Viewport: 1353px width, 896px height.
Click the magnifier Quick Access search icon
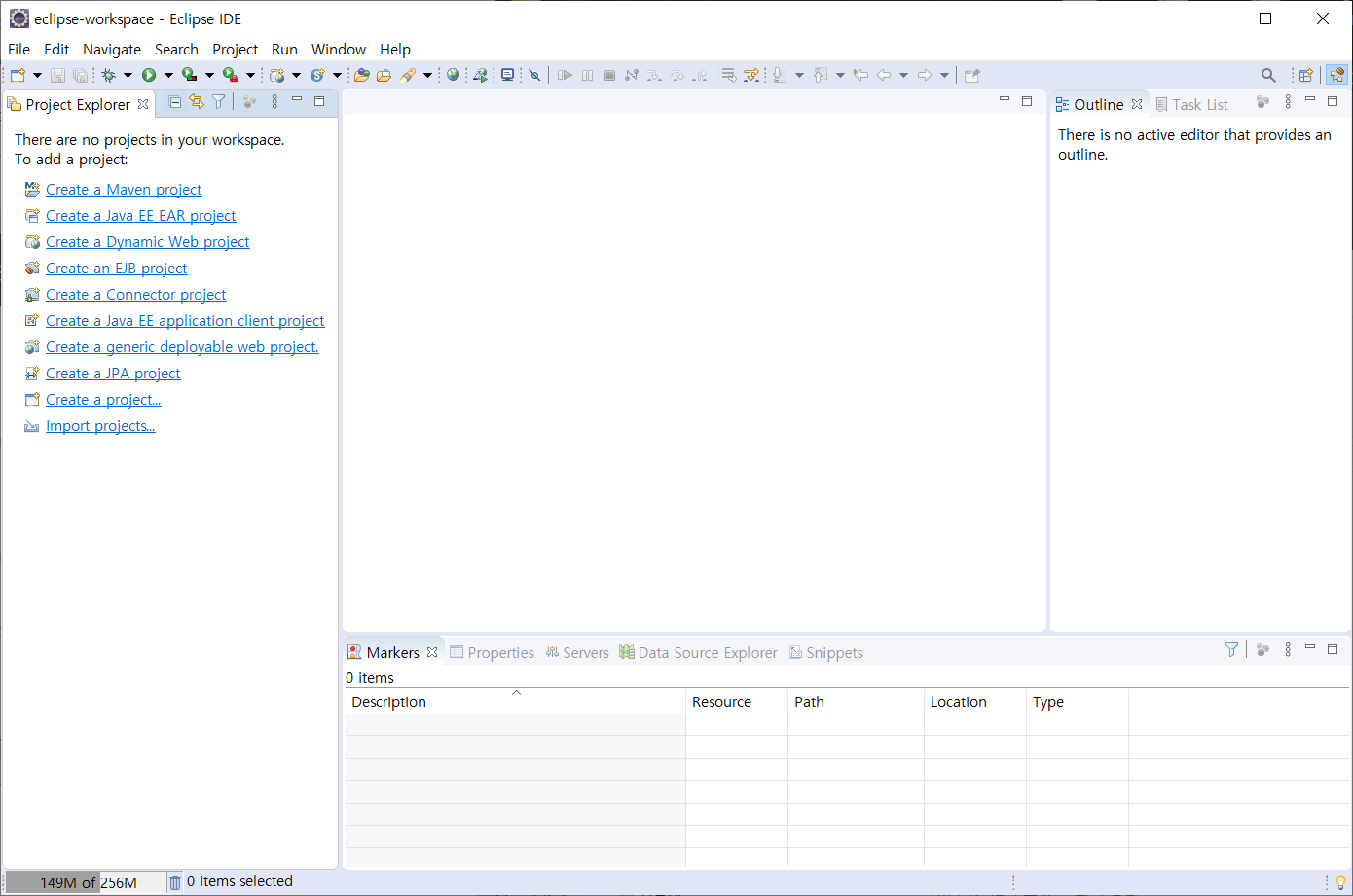[x=1268, y=75]
